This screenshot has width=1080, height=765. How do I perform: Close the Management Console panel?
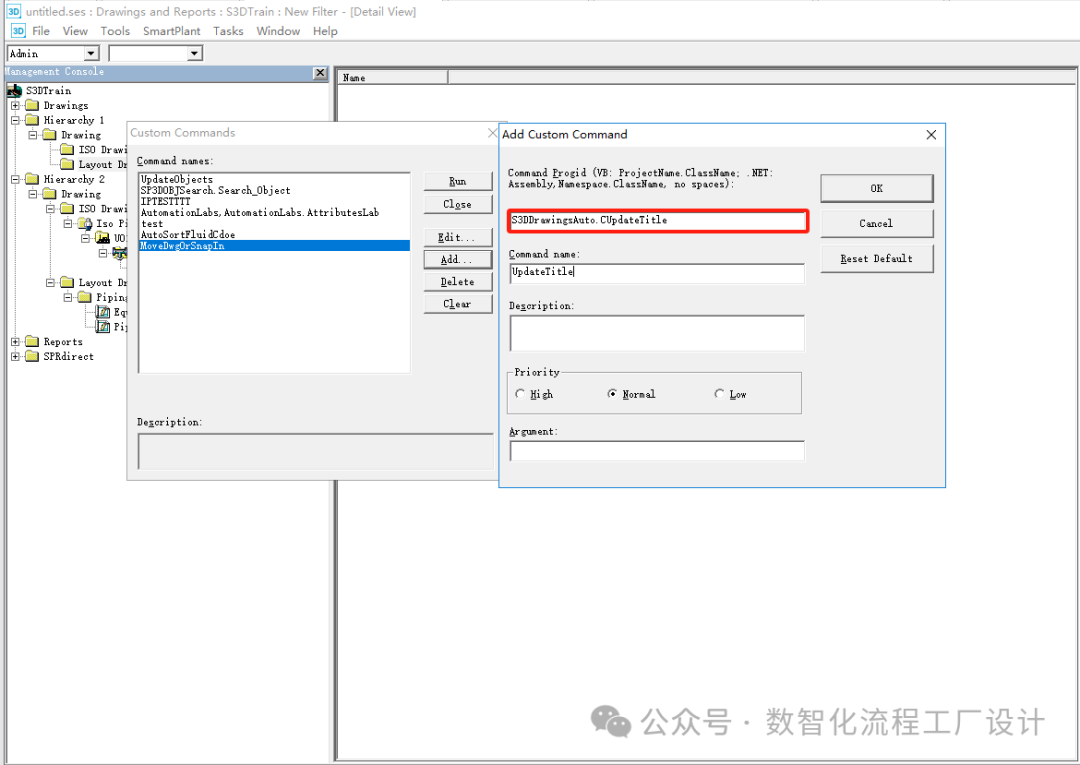[320, 72]
